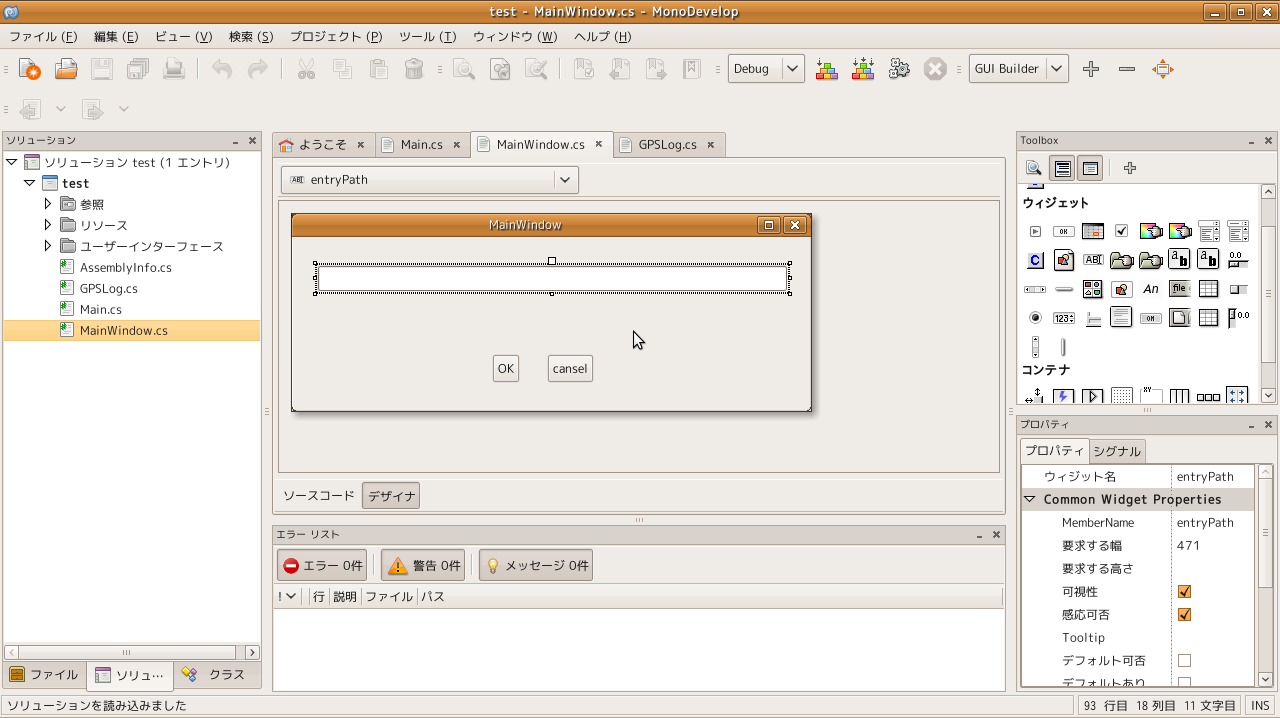
Task: Click the properties panel vertical scrollbar
Action: click(x=1266, y=576)
